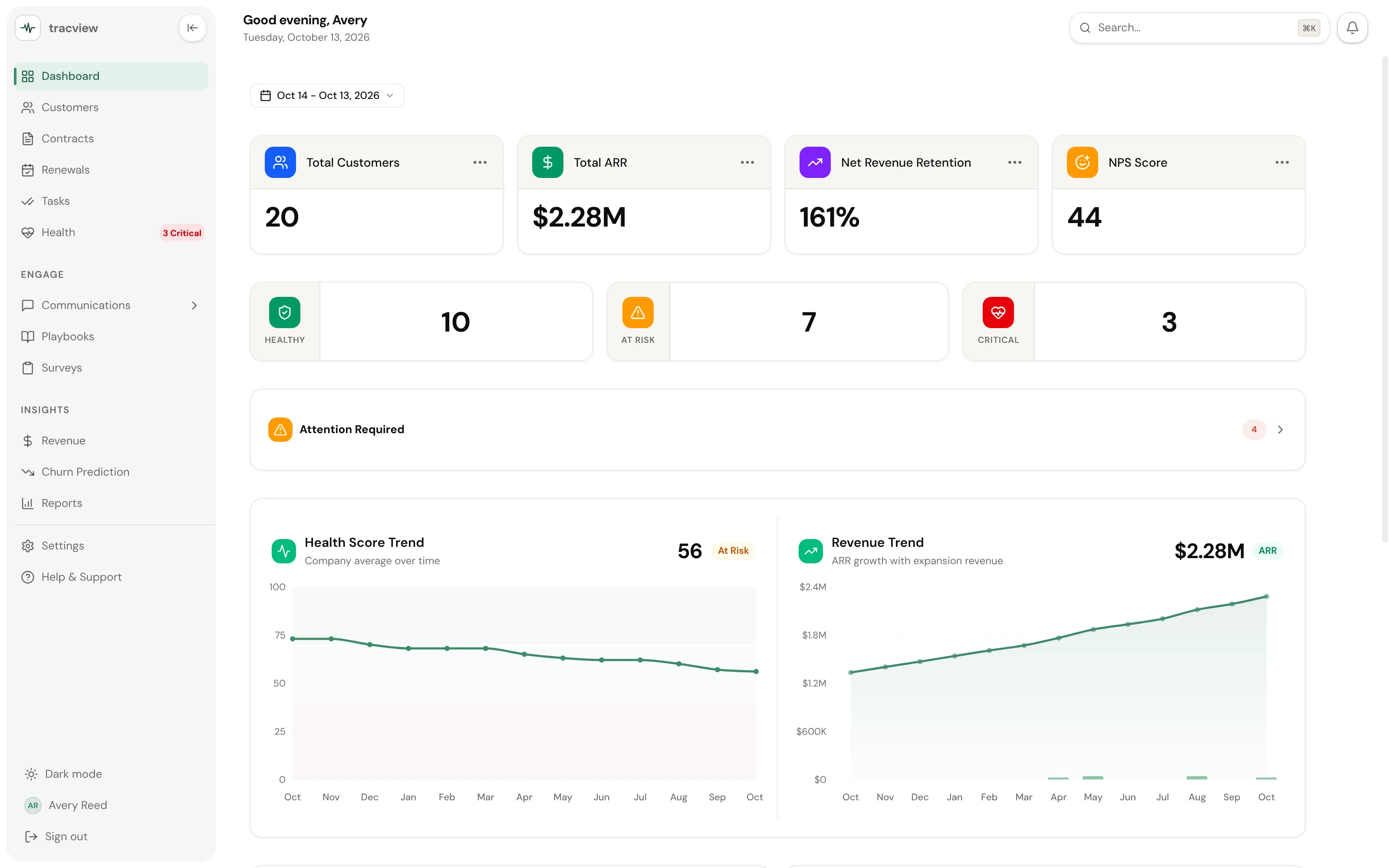
Task: Click the tracview logo icon
Action: click(27, 27)
